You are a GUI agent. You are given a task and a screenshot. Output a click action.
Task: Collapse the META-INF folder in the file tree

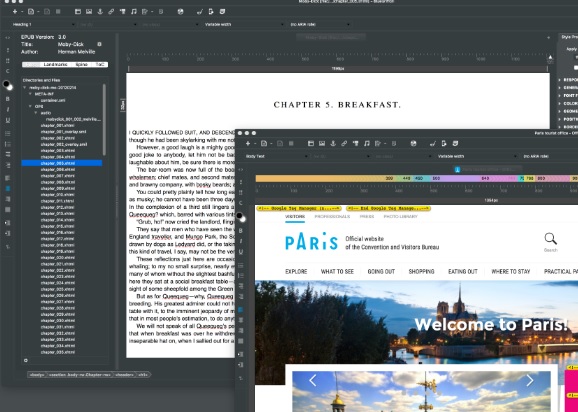click(31, 94)
